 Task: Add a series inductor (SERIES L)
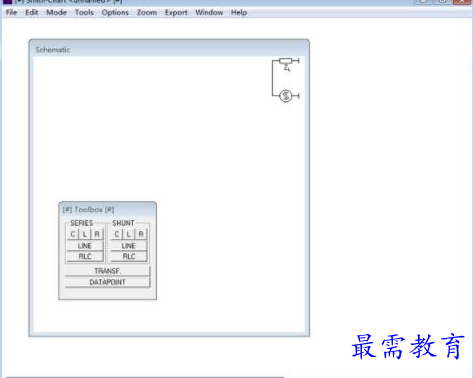85,234
